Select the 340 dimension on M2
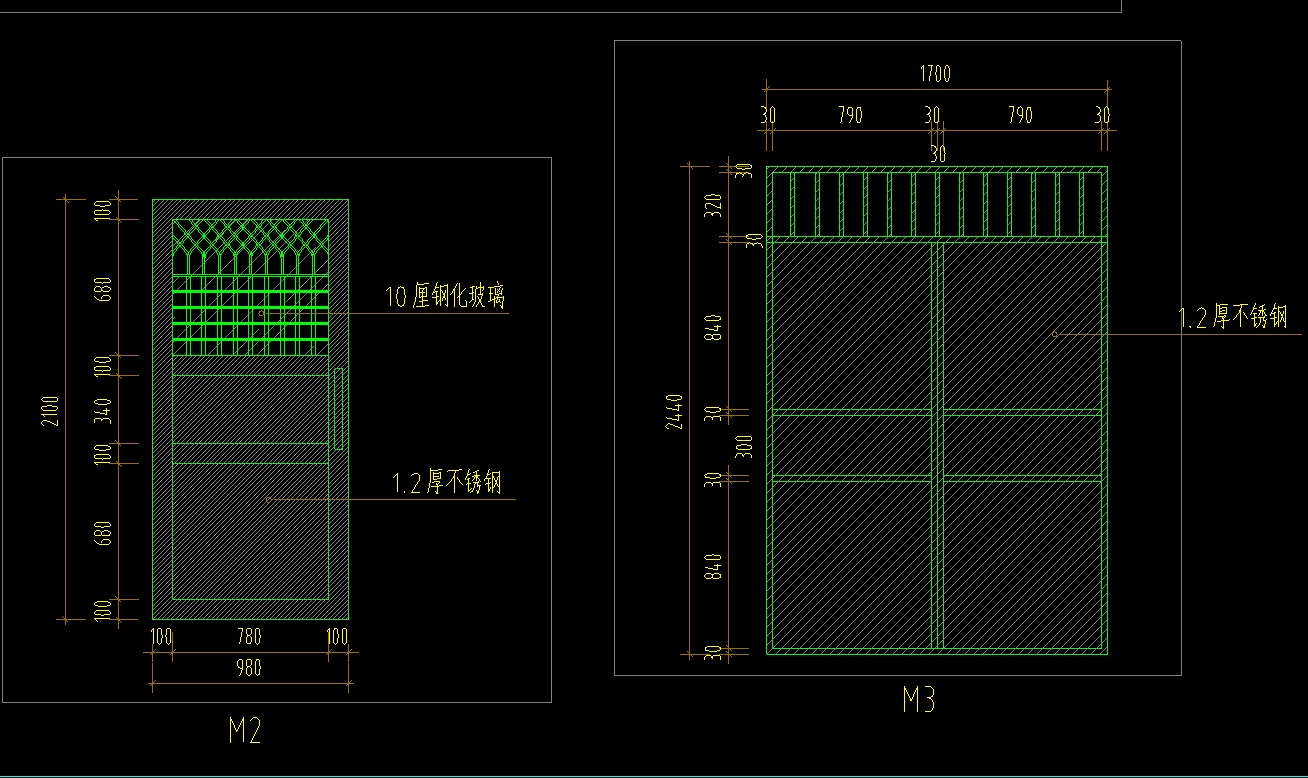This screenshot has height=778, width=1308. point(104,411)
